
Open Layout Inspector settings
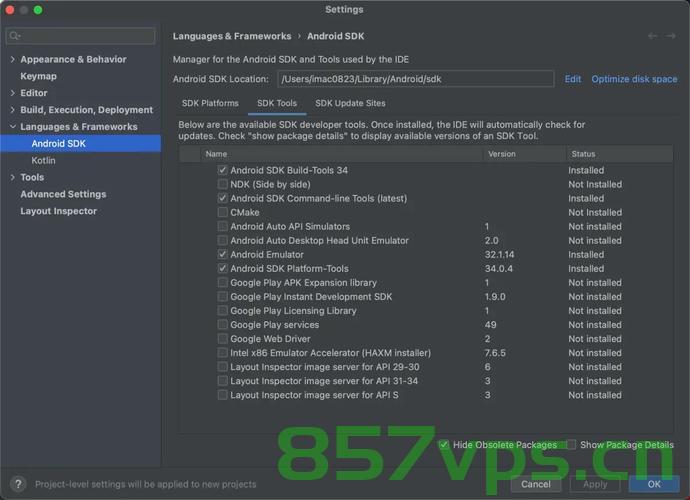(x=59, y=211)
